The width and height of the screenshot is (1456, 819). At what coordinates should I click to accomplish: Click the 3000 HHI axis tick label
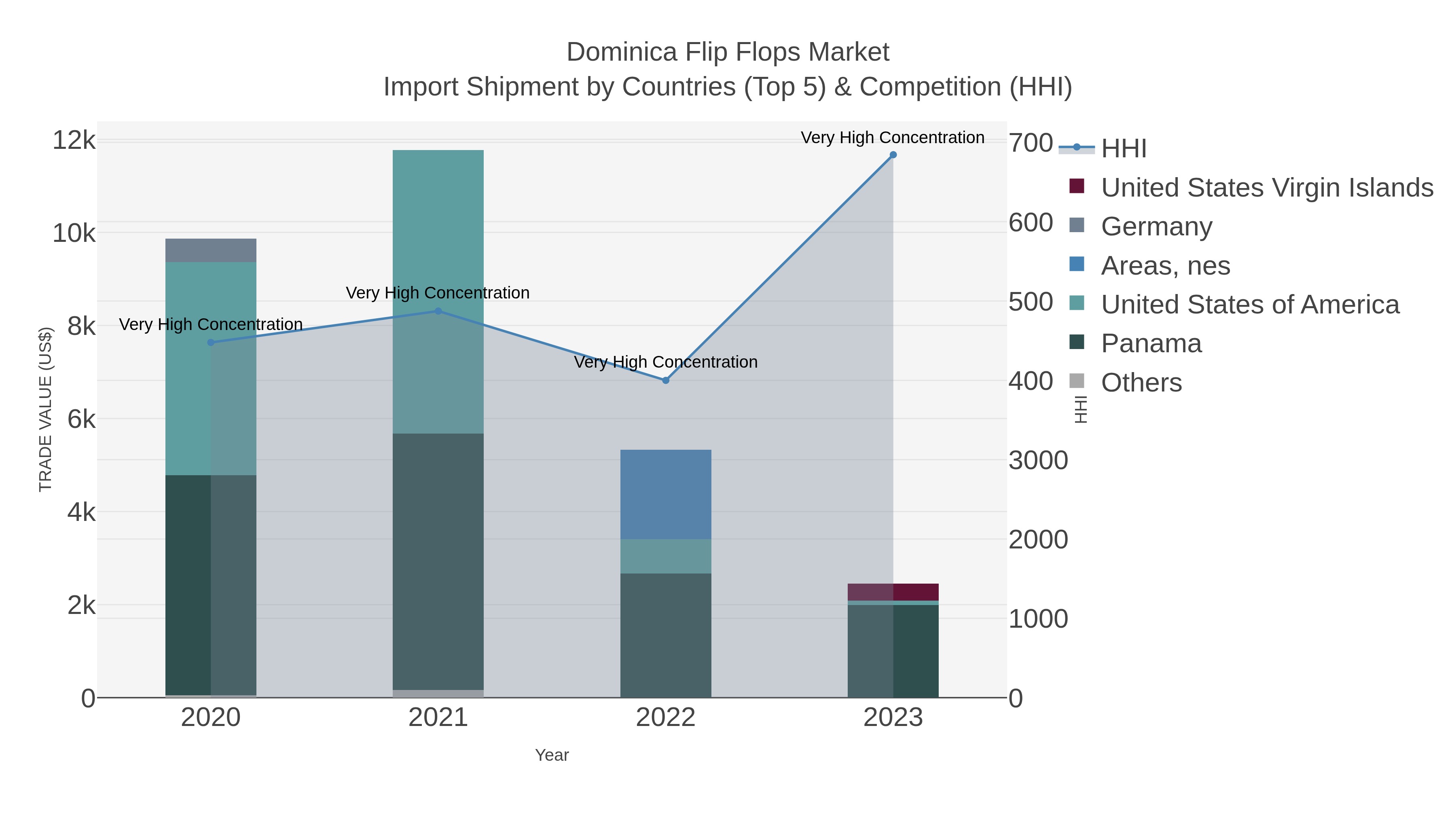pos(1038,460)
